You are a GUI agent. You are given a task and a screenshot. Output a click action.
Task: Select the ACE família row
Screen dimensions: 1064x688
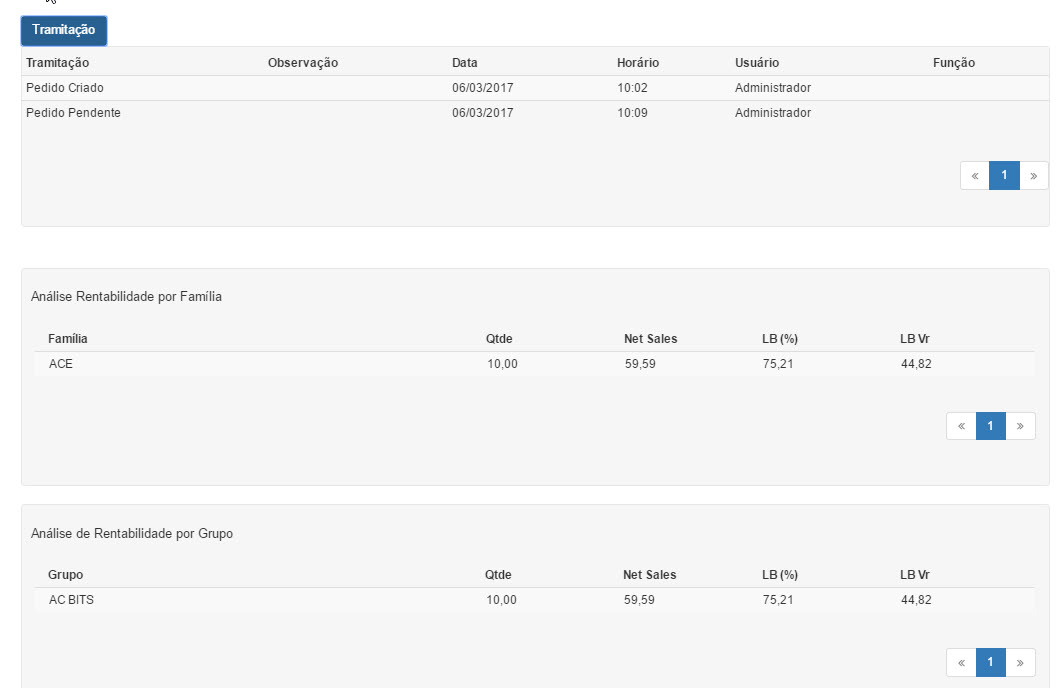click(x=535, y=364)
